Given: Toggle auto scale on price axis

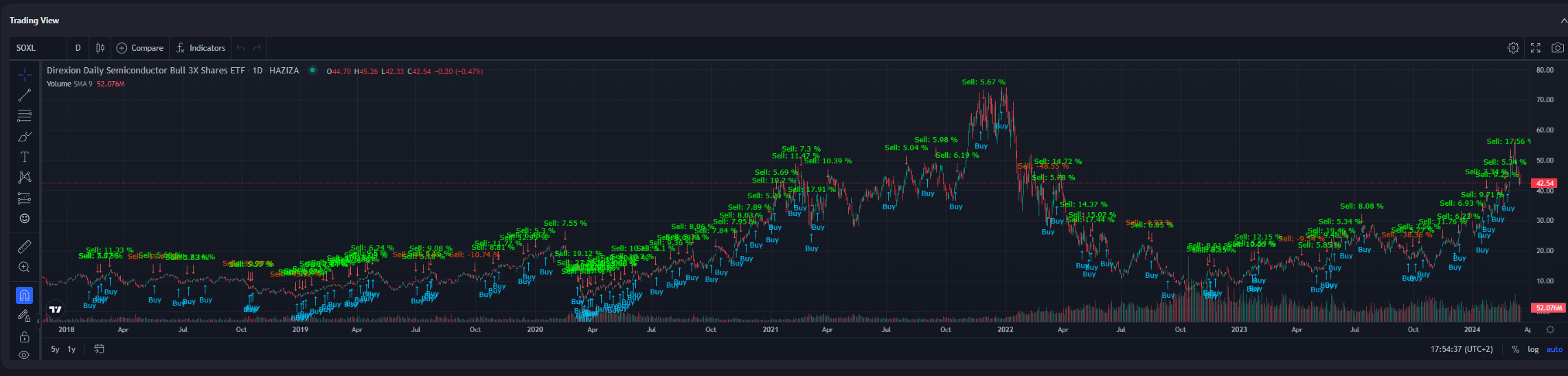Looking at the screenshot, I should coord(1554,349).
